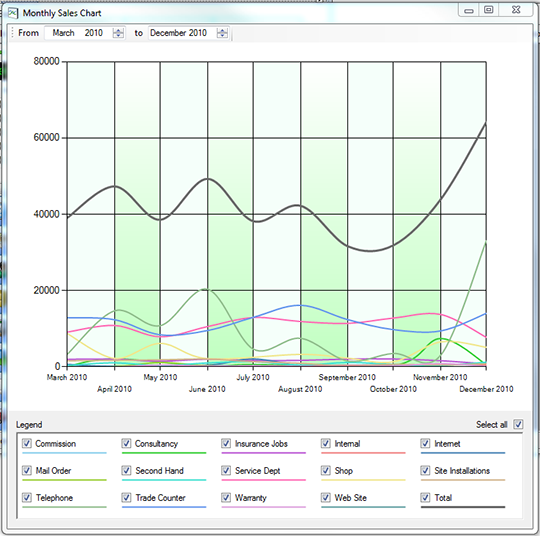Hide the Service Dept series
This screenshot has height=536, width=540.
226,470
